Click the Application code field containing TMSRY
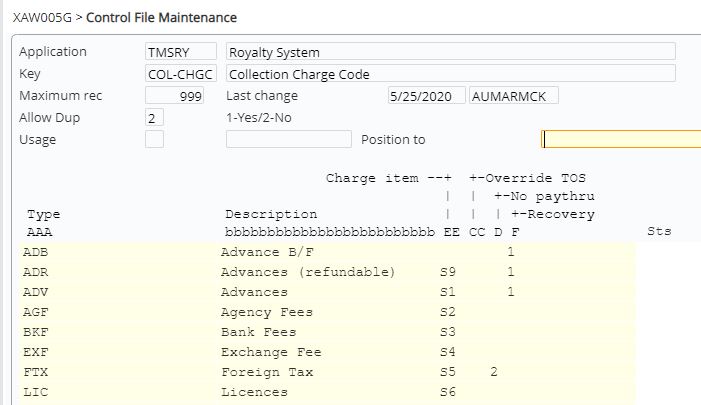This screenshot has height=405, width=701. [x=181, y=52]
